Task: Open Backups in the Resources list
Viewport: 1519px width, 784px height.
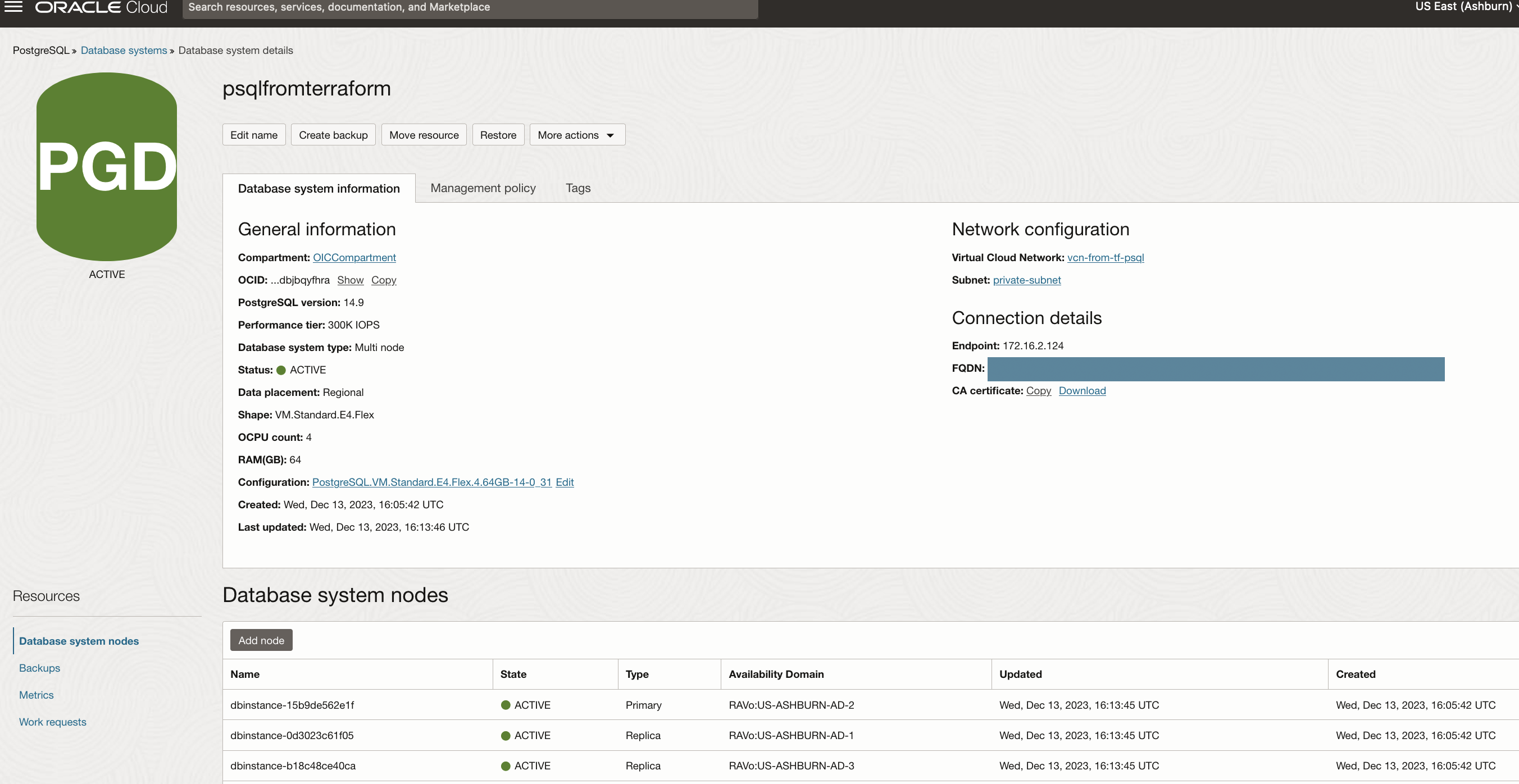Action: [39, 668]
